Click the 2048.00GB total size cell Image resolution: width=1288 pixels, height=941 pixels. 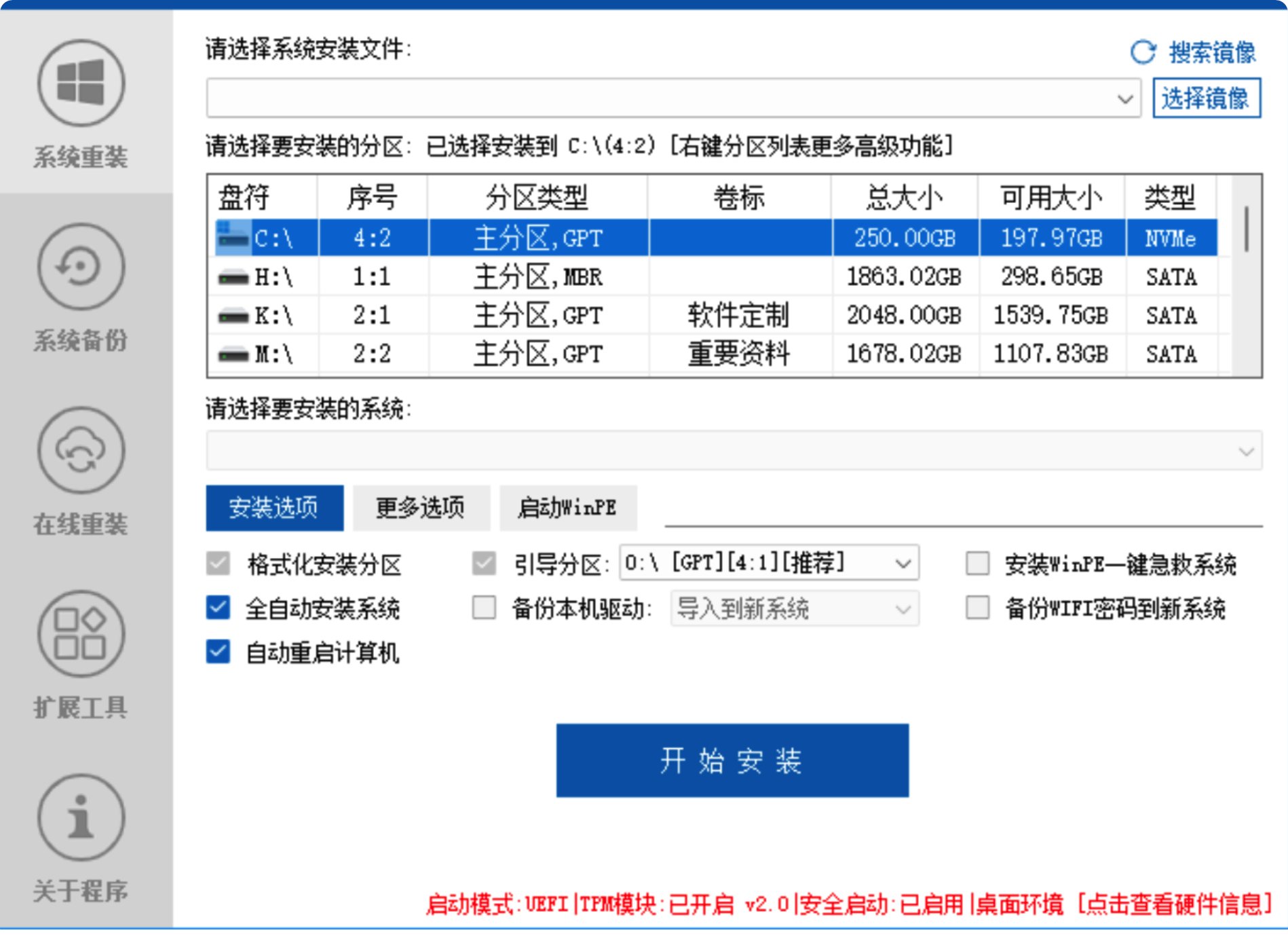905,316
